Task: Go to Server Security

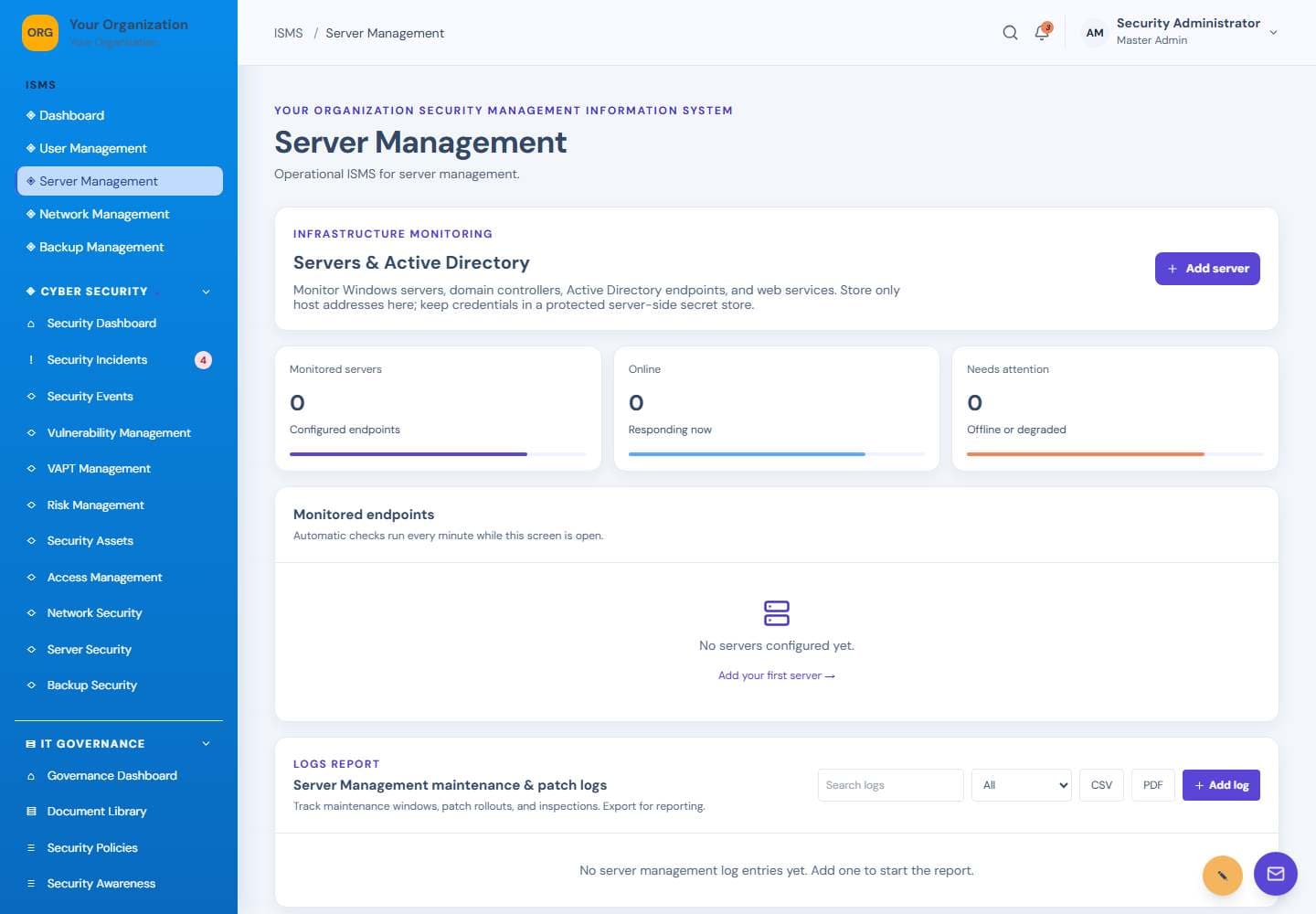Action: [120, 650]
